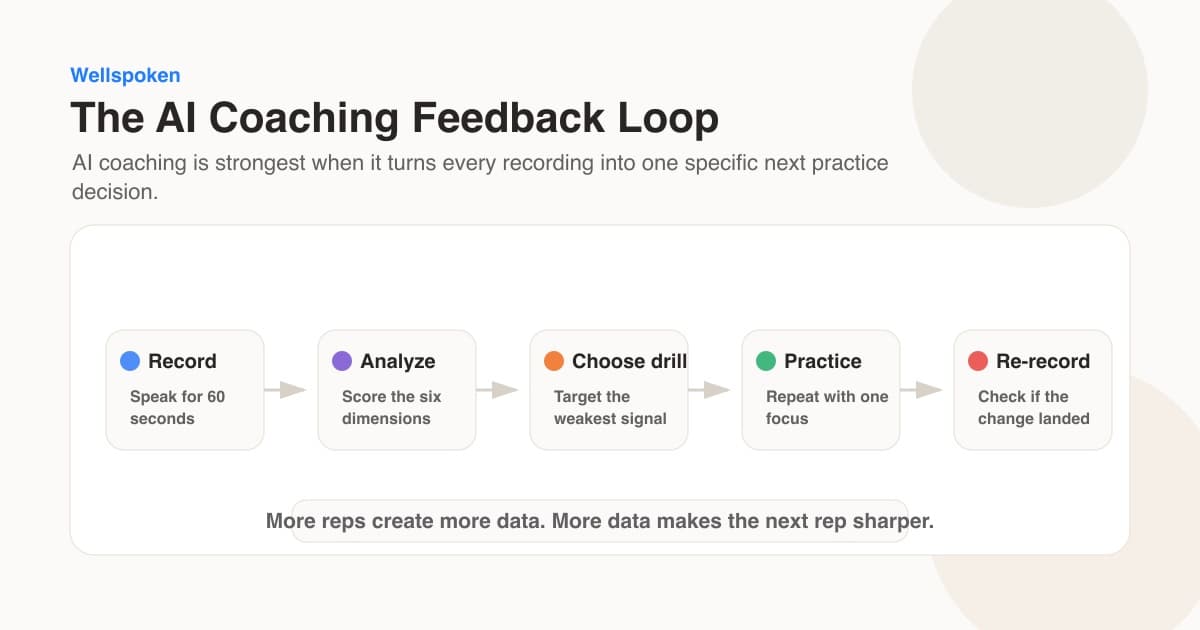Select the Choose drill step heading
1200x630 pixels.
[630, 361]
